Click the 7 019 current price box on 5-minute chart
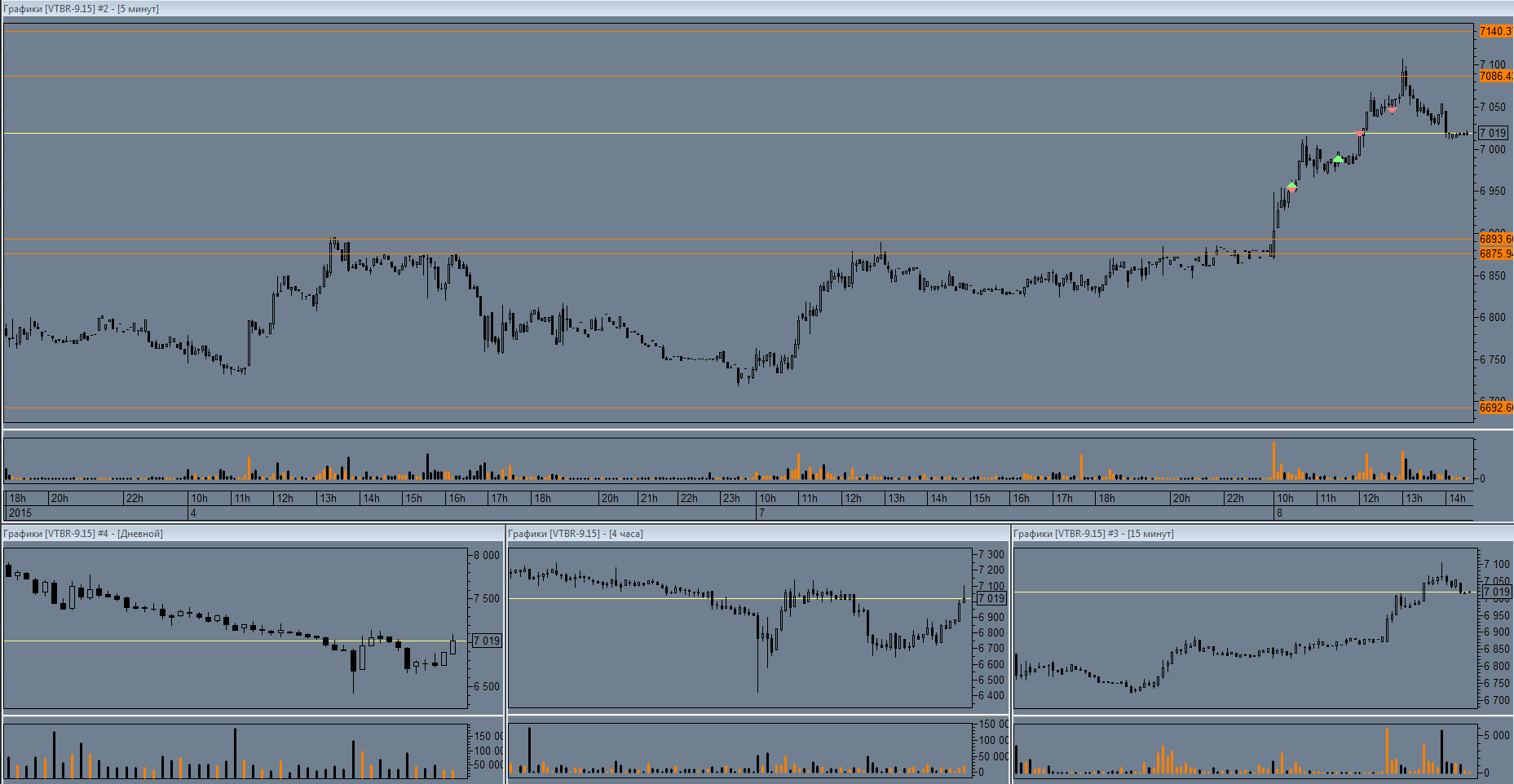1514x784 pixels. 1493,133
